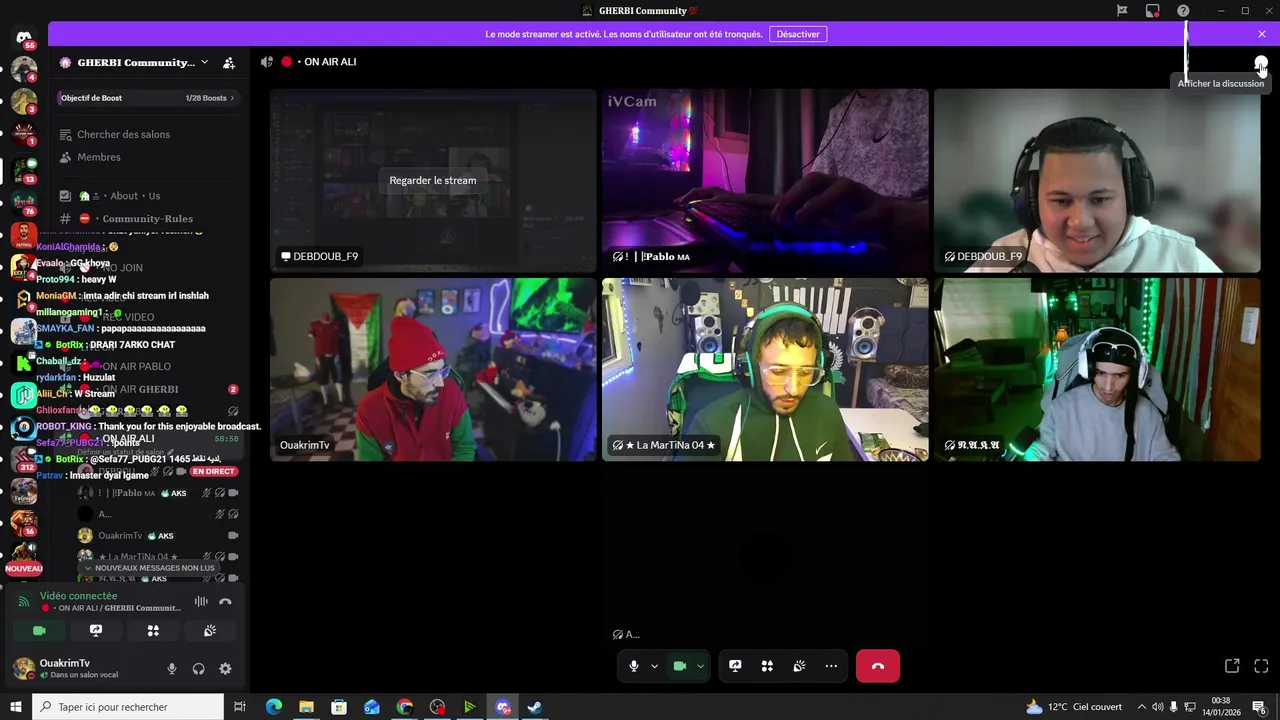Open the Discord help question mark icon
Screen dimensions: 1280x720
tap(1183, 11)
